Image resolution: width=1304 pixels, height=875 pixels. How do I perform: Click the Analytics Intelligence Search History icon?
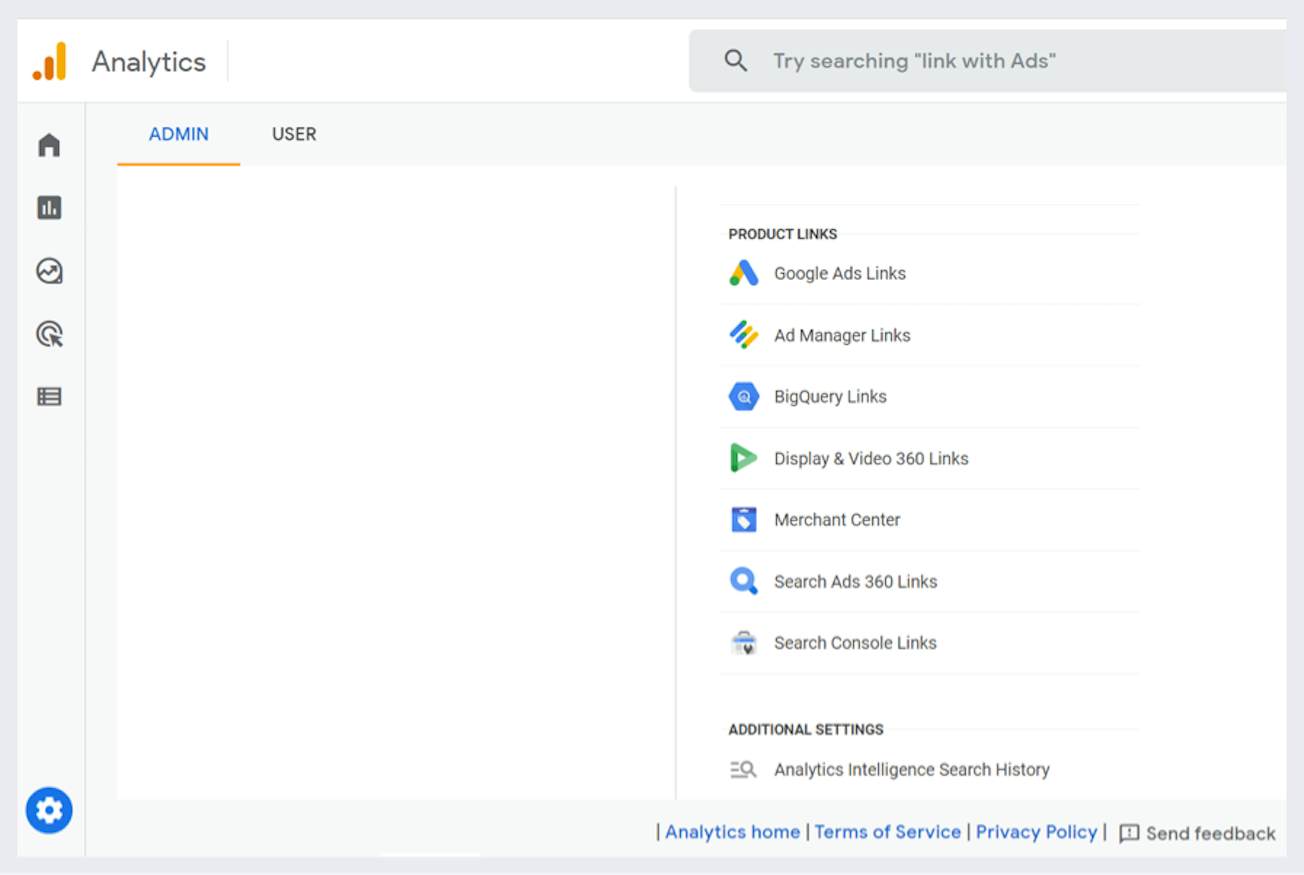click(x=743, y=770)
